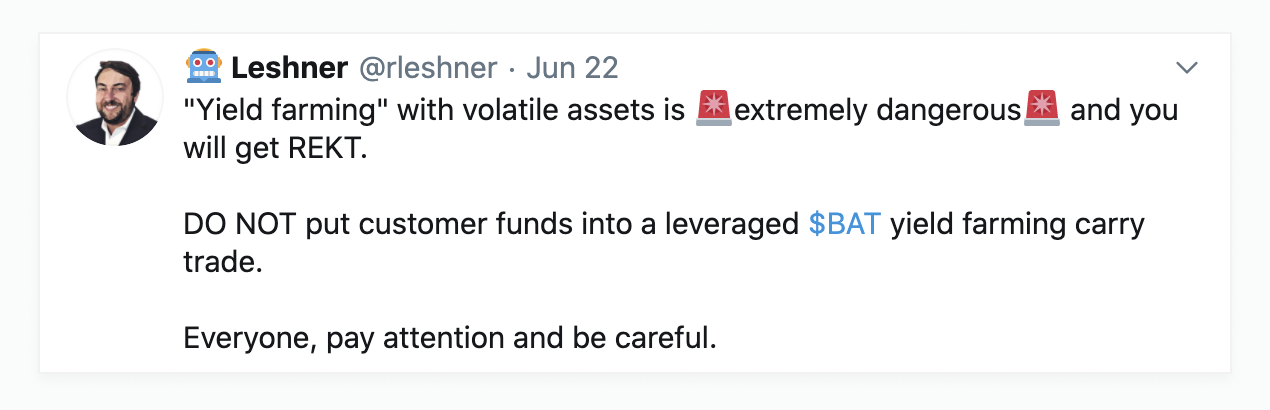The height and width of the screenshot is (410, 1270).
Task: Select the quoted "Yield farming" phrase
Action: (x=285, y=110)
